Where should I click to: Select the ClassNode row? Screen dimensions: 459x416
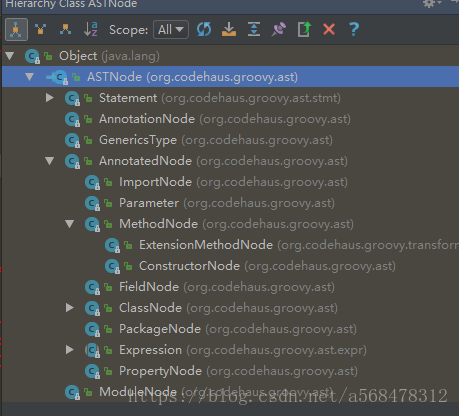[x=230, y=308]
